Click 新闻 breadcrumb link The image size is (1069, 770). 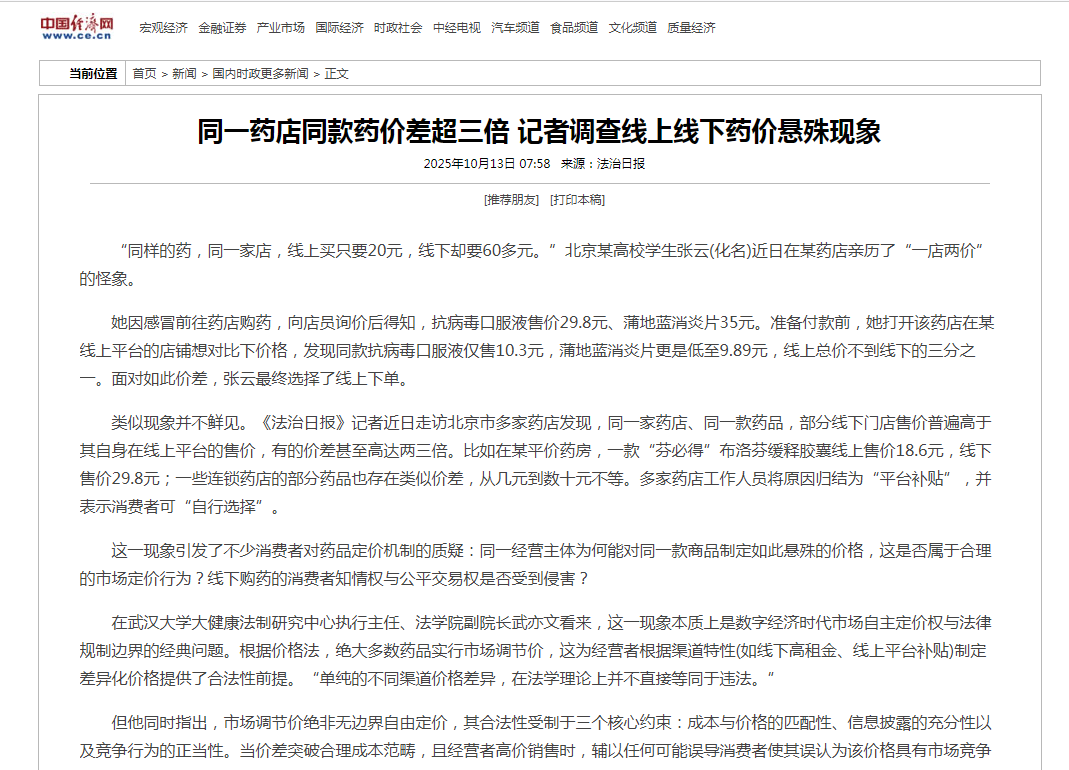click(184, 74)
